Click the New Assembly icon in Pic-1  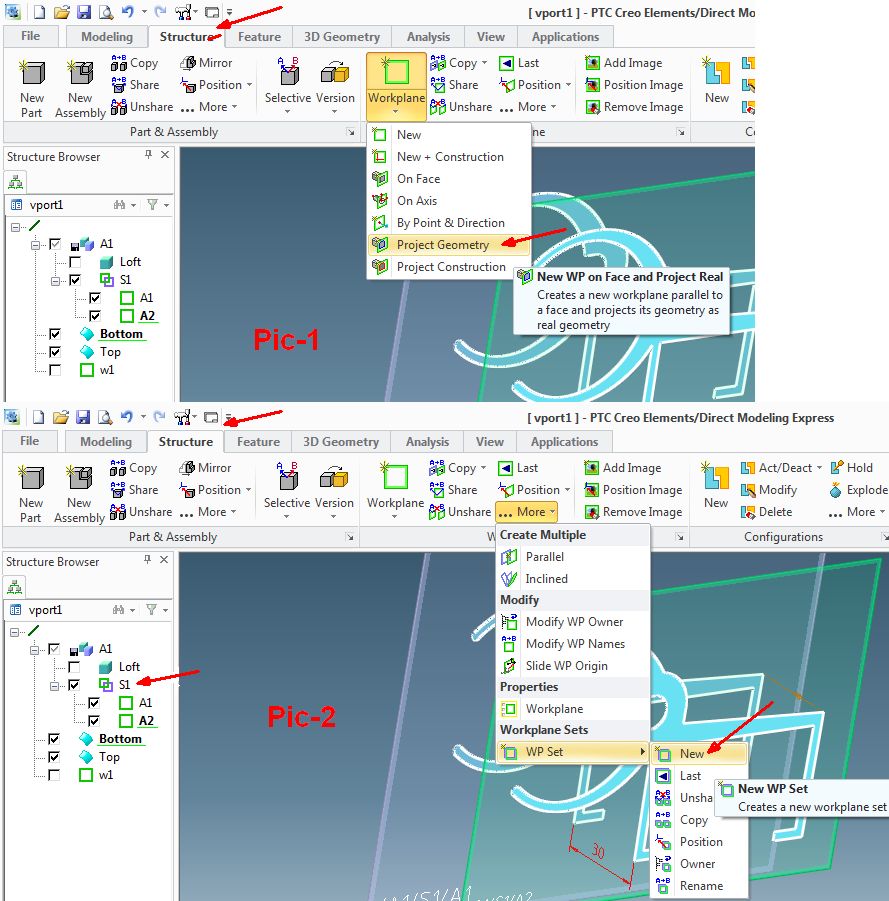(x=80, y=73)
